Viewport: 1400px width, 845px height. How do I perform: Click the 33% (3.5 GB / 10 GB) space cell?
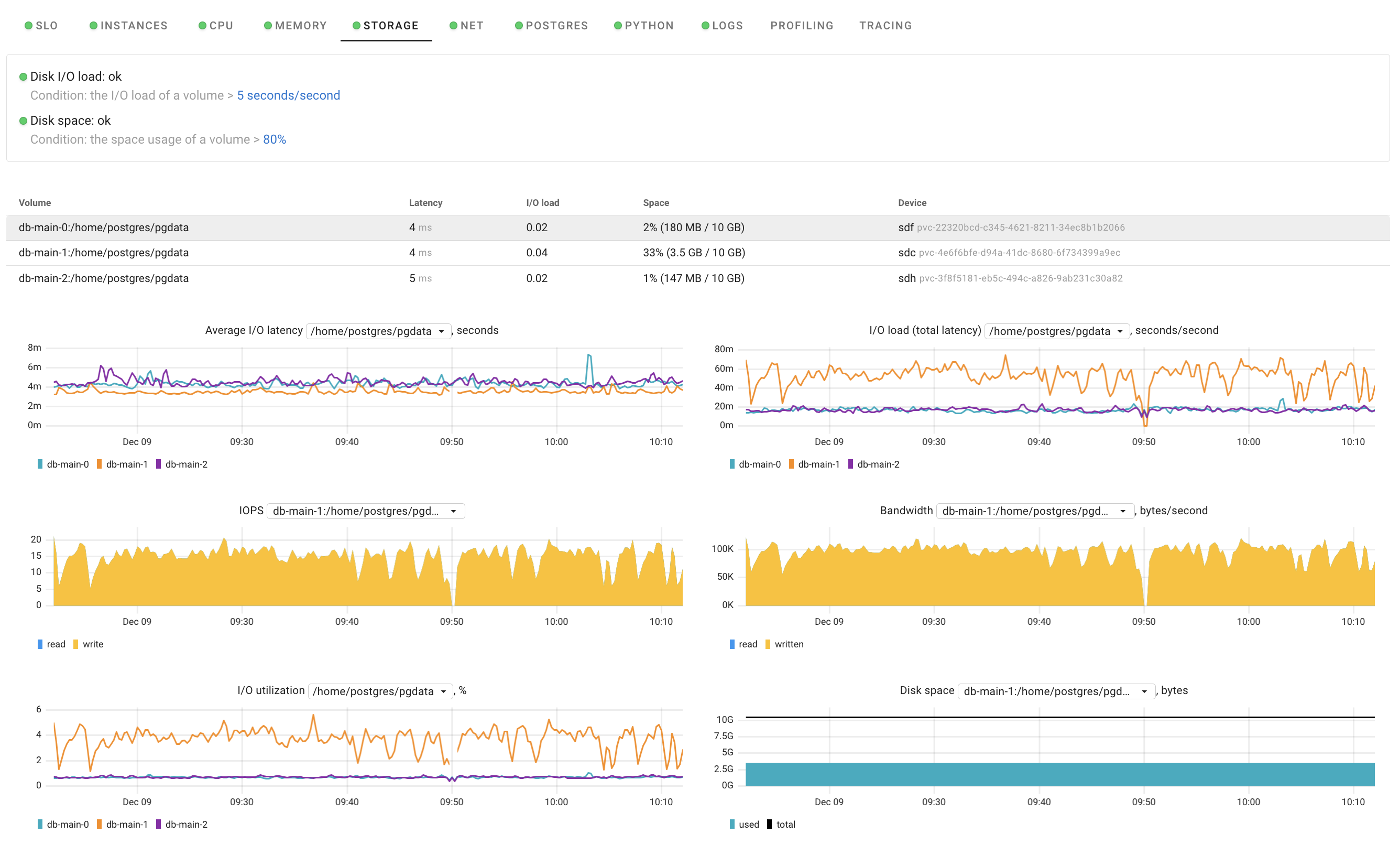click(x=694, y=253)
